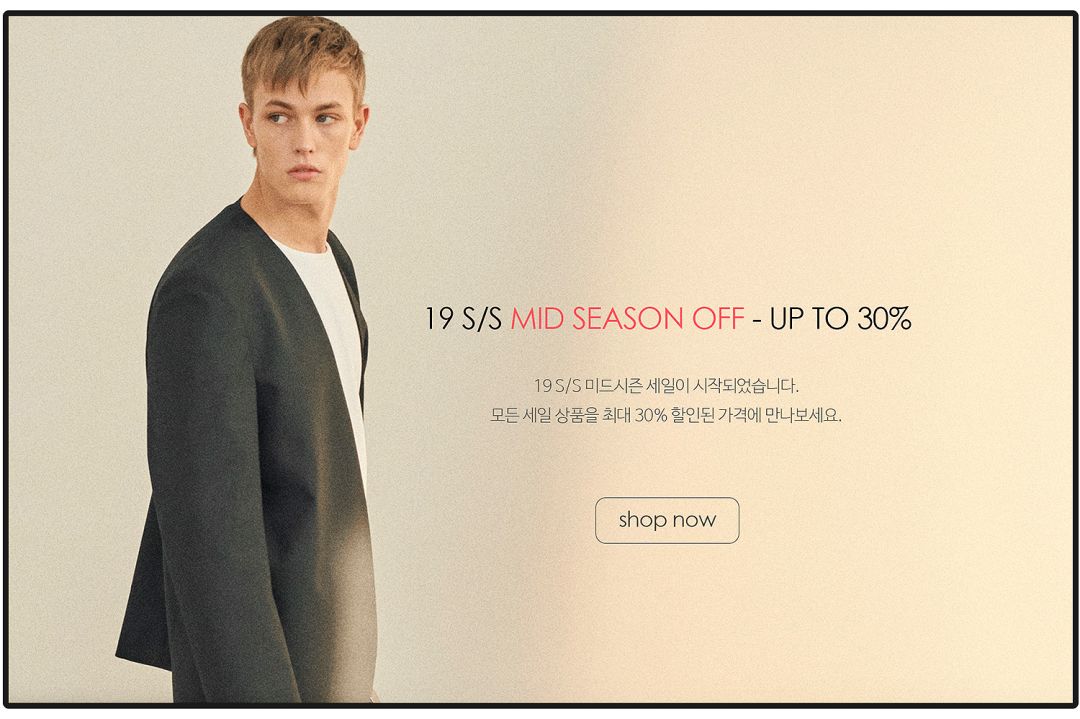Click the shop now button
This screenshot has height=719, width=1080.
coord(667,520)
